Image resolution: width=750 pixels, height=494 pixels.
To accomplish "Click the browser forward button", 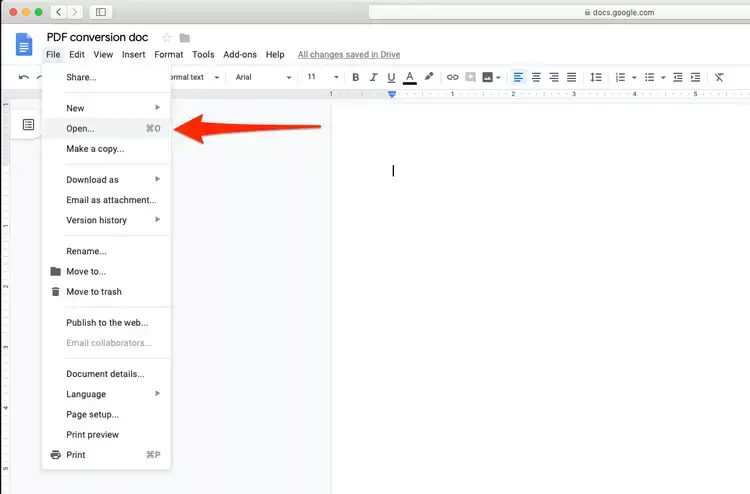I will [x=75, y=12].
